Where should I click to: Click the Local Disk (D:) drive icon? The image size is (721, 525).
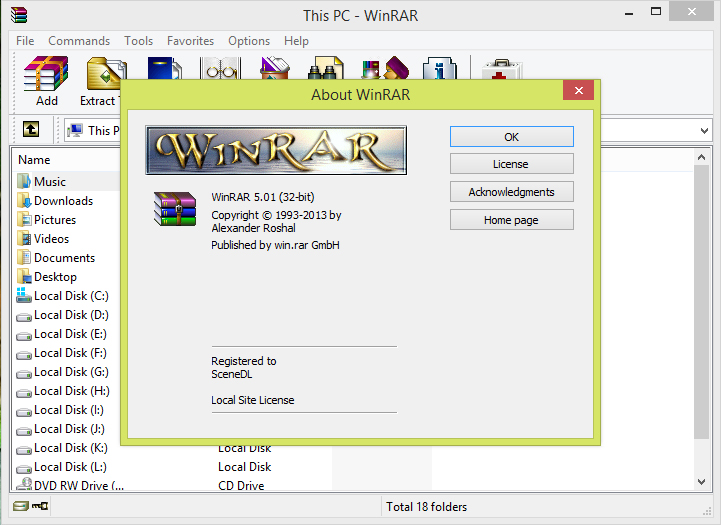23,316
